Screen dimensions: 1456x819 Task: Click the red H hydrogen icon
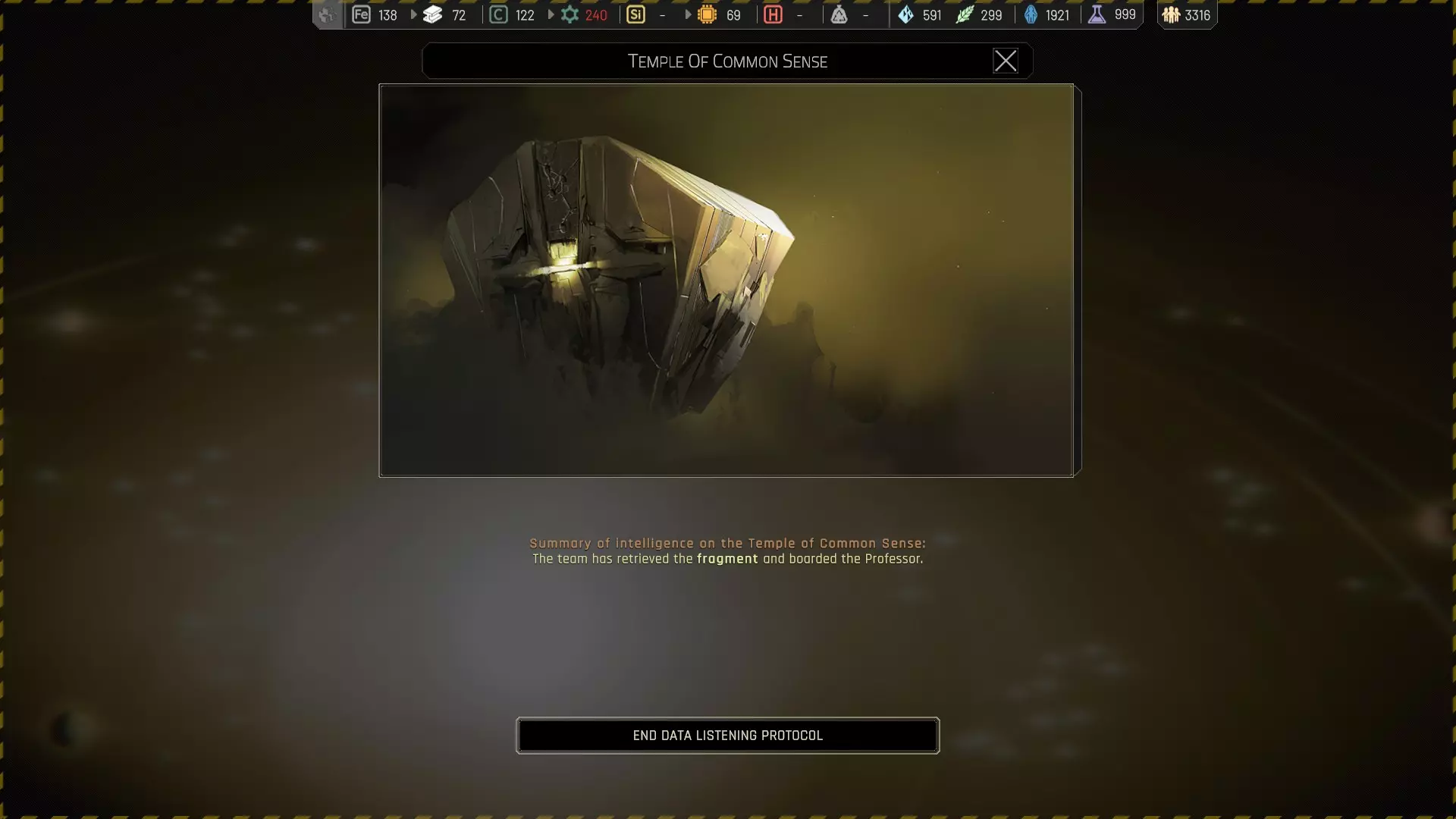[773, 14]
